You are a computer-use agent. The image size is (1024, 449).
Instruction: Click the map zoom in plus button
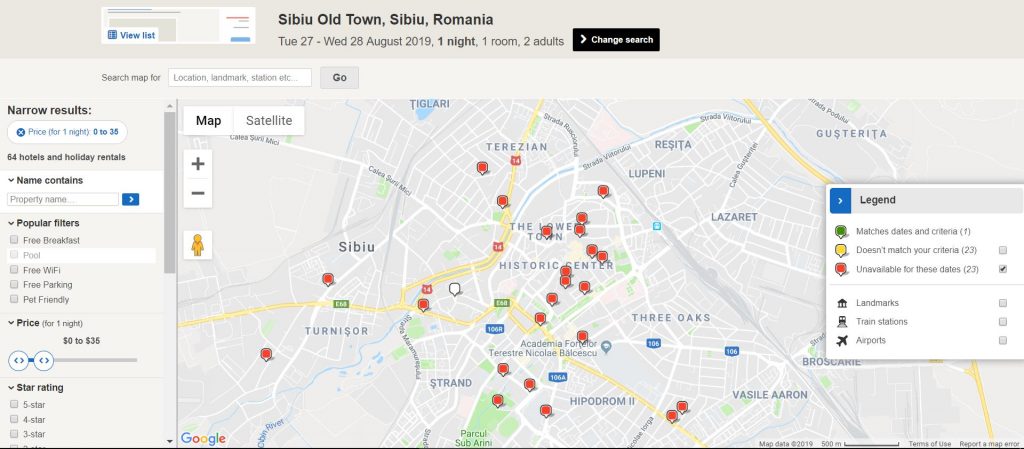[198, 164]
